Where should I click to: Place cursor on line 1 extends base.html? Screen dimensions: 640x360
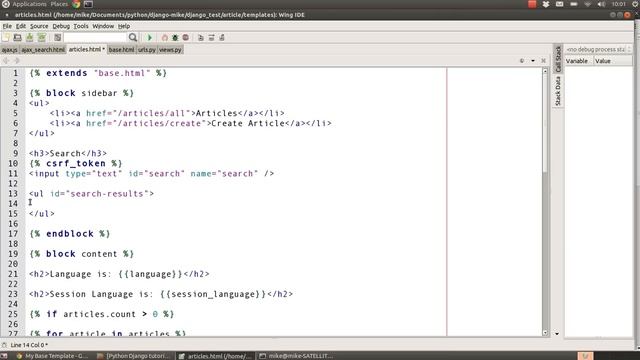[98, 73]
